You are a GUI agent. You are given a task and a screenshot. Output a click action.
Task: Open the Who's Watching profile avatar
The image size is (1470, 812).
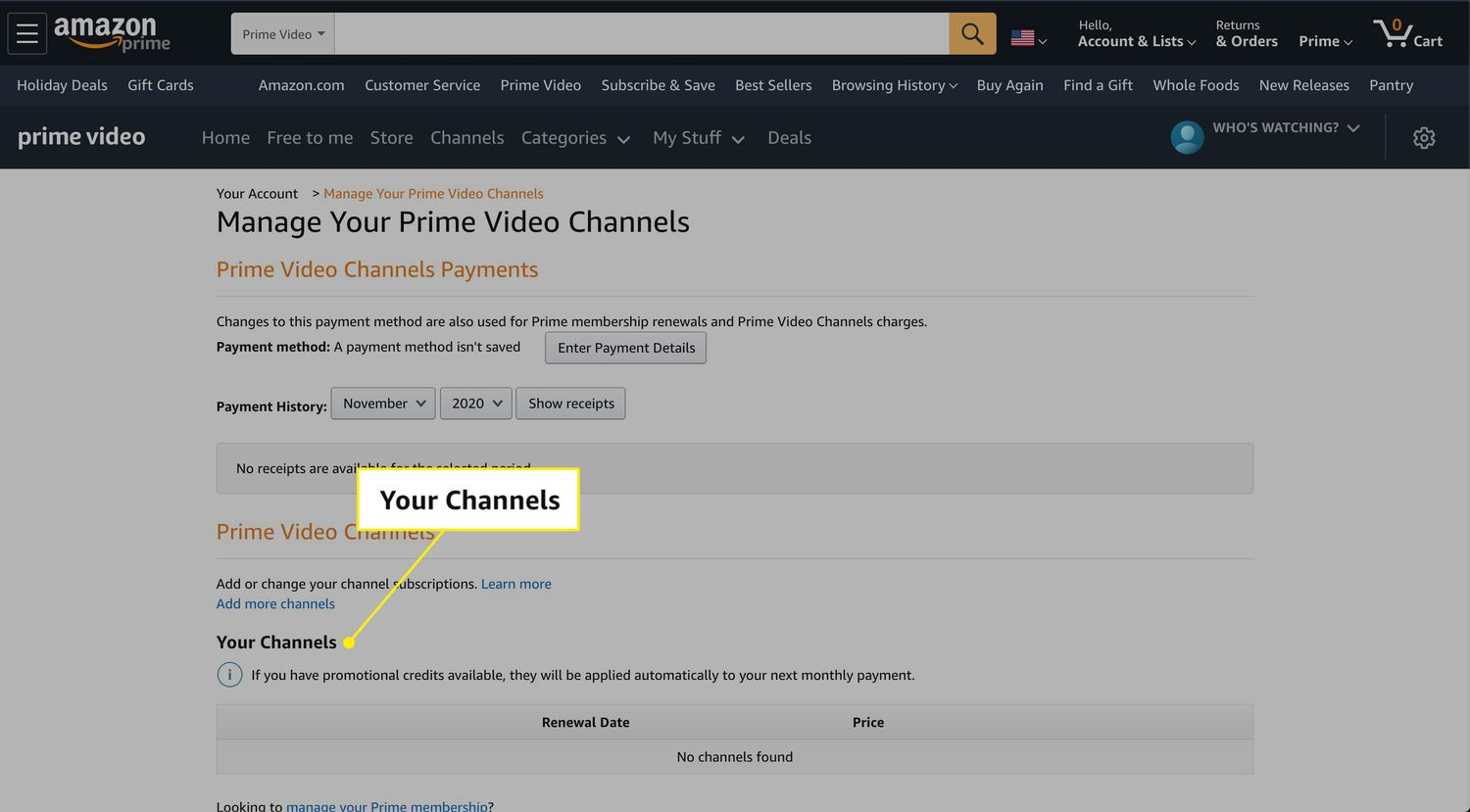tap(1187, 137)
